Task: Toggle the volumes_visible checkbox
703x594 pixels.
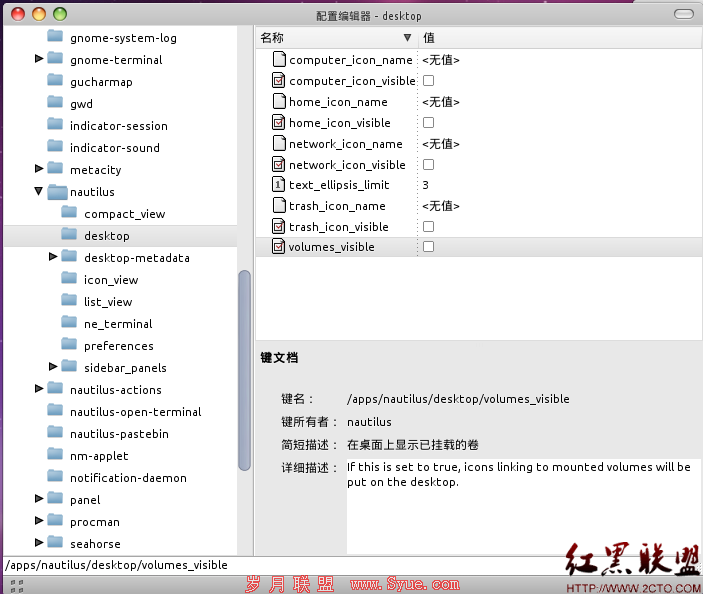Action: 429,247
